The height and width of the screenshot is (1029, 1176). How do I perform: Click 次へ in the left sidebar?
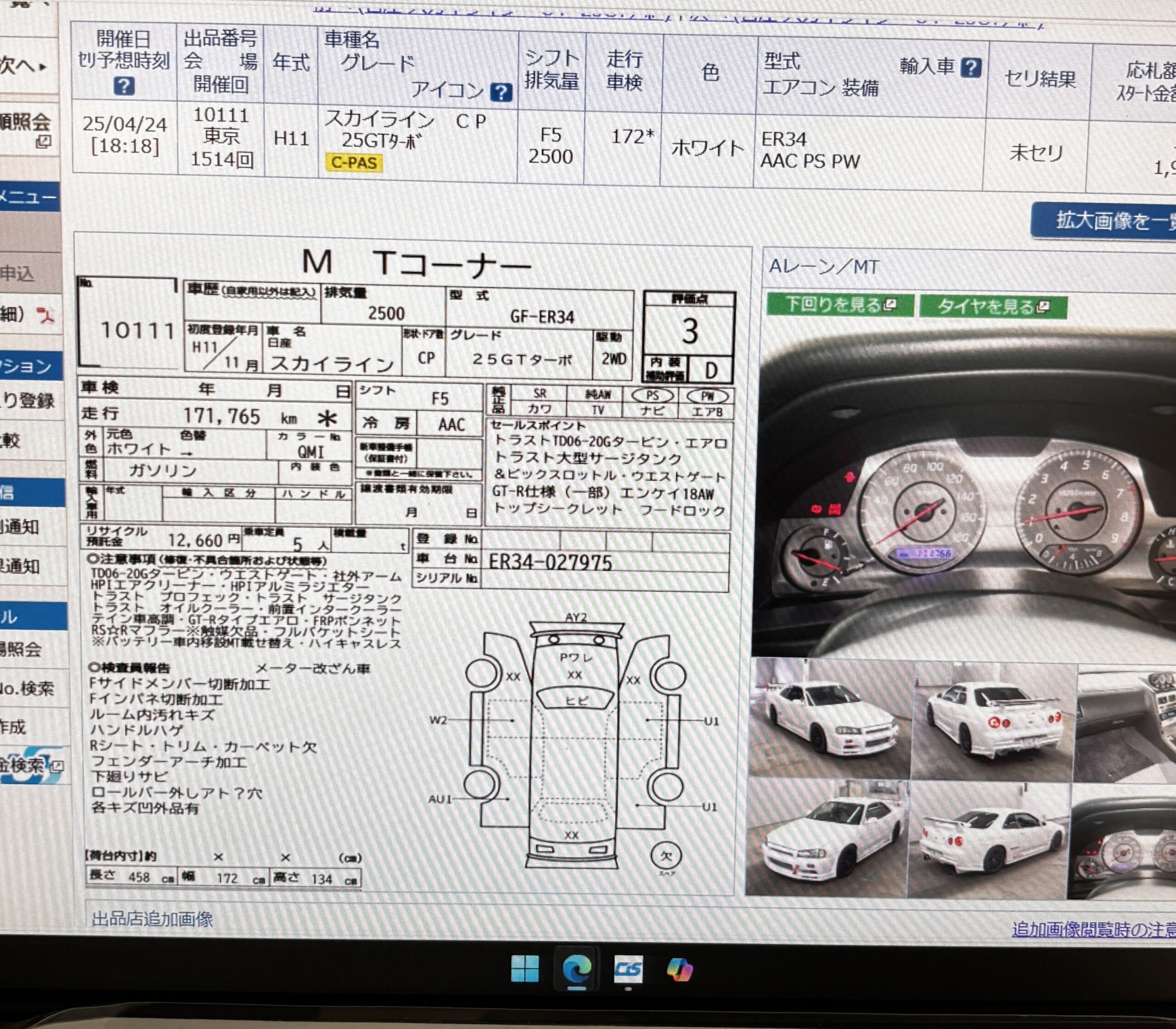[23, 66]
